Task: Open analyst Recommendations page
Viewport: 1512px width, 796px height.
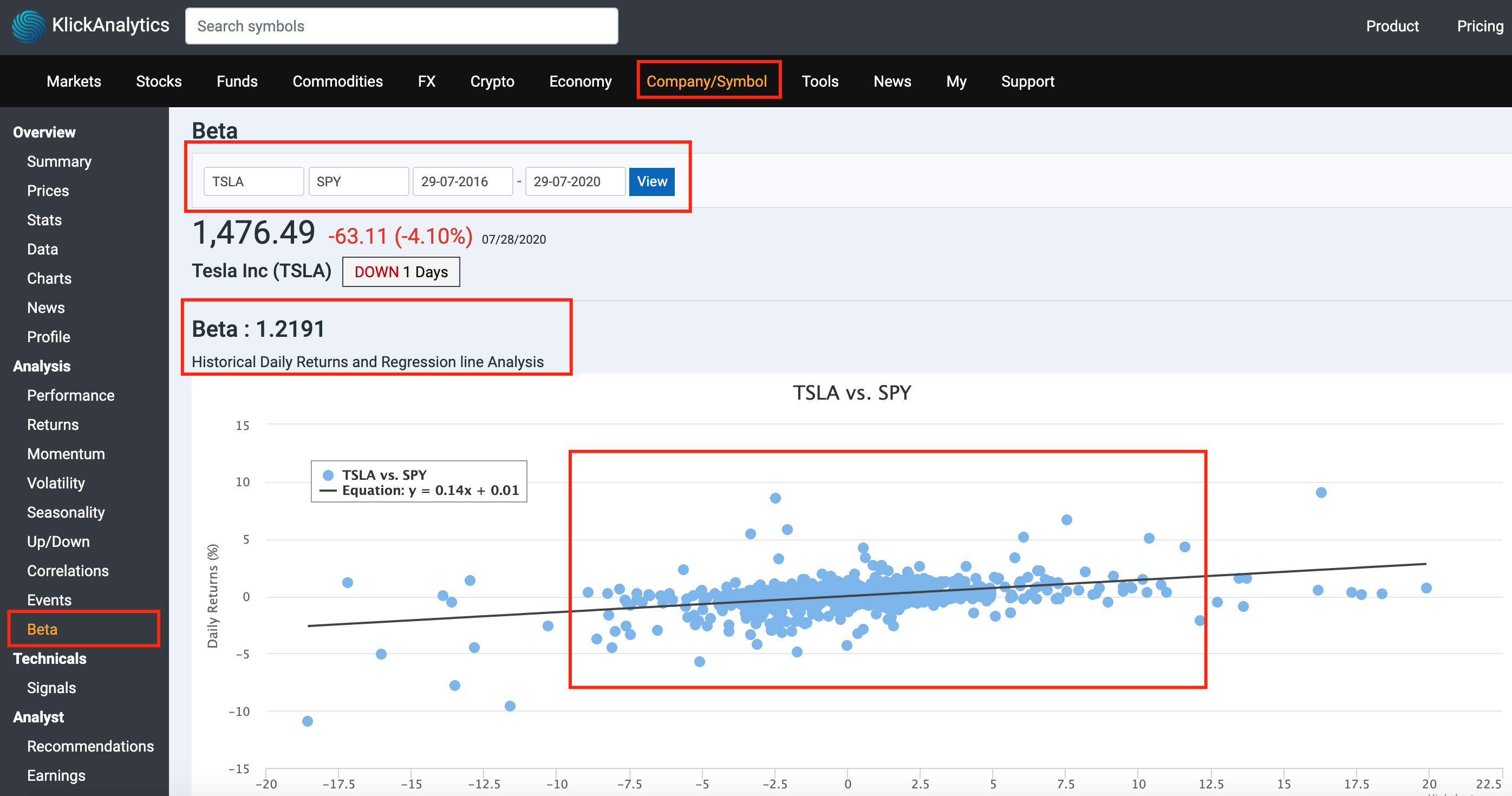Action: tap(90, 746)
